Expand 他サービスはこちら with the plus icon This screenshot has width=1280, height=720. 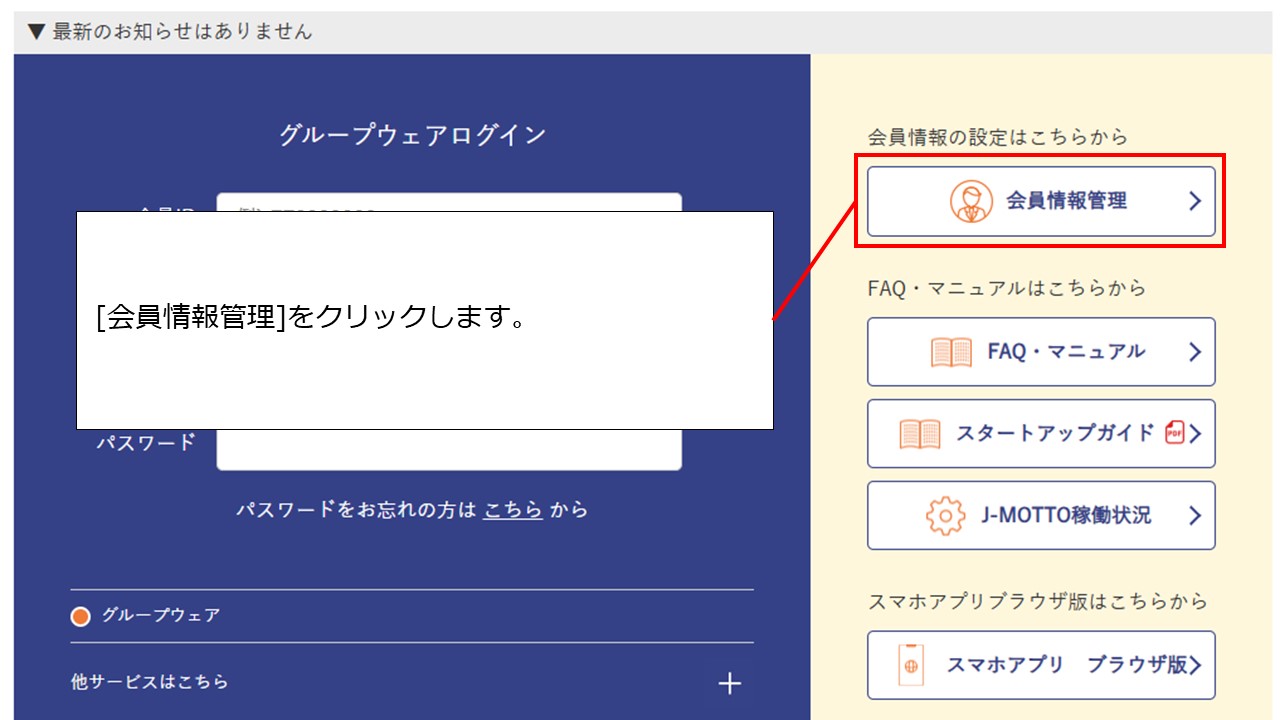[x=729, y=684]
